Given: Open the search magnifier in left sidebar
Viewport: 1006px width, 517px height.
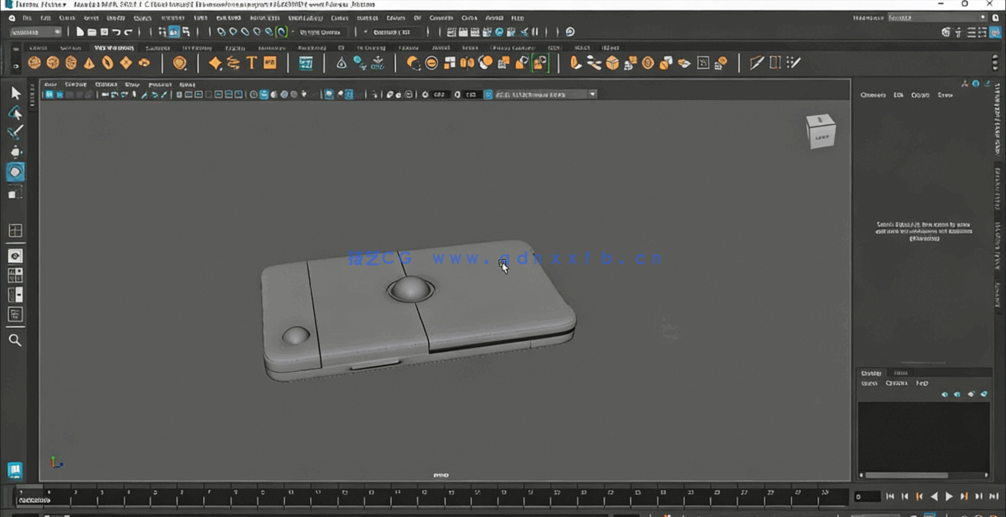Looking at the screenshot, I should [15, 340].
